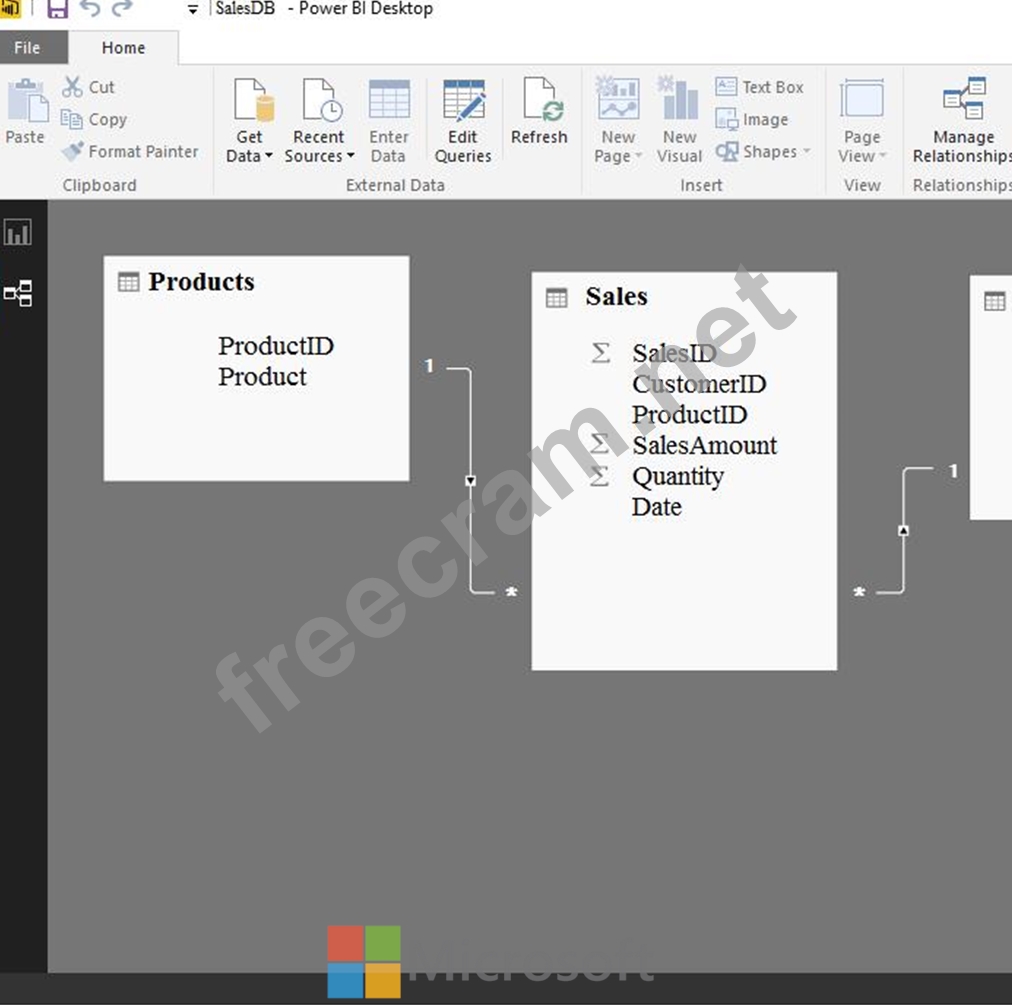The width and height of the screenshot is (1012, 1005).
Task: Select the SalesID field in Sales table
Action: click(674, 353)
